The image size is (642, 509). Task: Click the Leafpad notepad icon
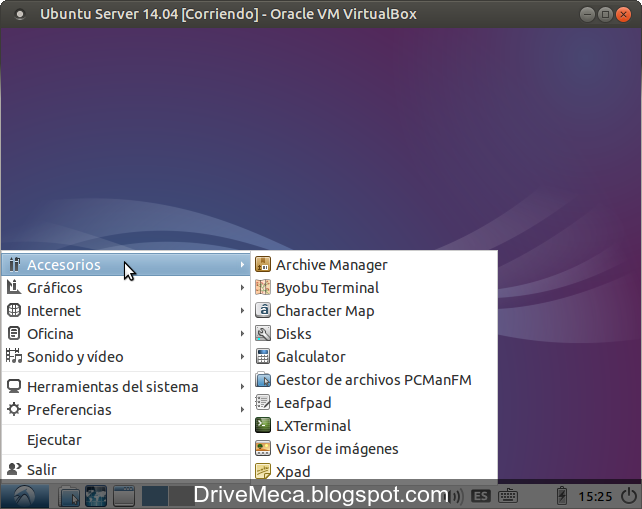pyautogui.click(x=263, y=403)
